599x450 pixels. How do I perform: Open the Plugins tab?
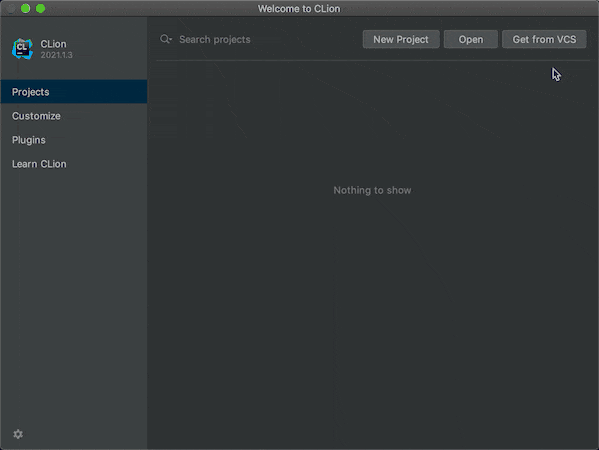tap(74, 140)
